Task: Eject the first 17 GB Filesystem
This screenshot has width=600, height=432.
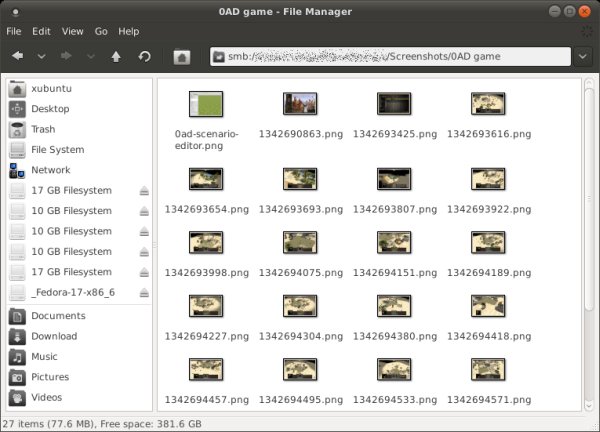Action: pyautogui.click(x=144, y=191)
